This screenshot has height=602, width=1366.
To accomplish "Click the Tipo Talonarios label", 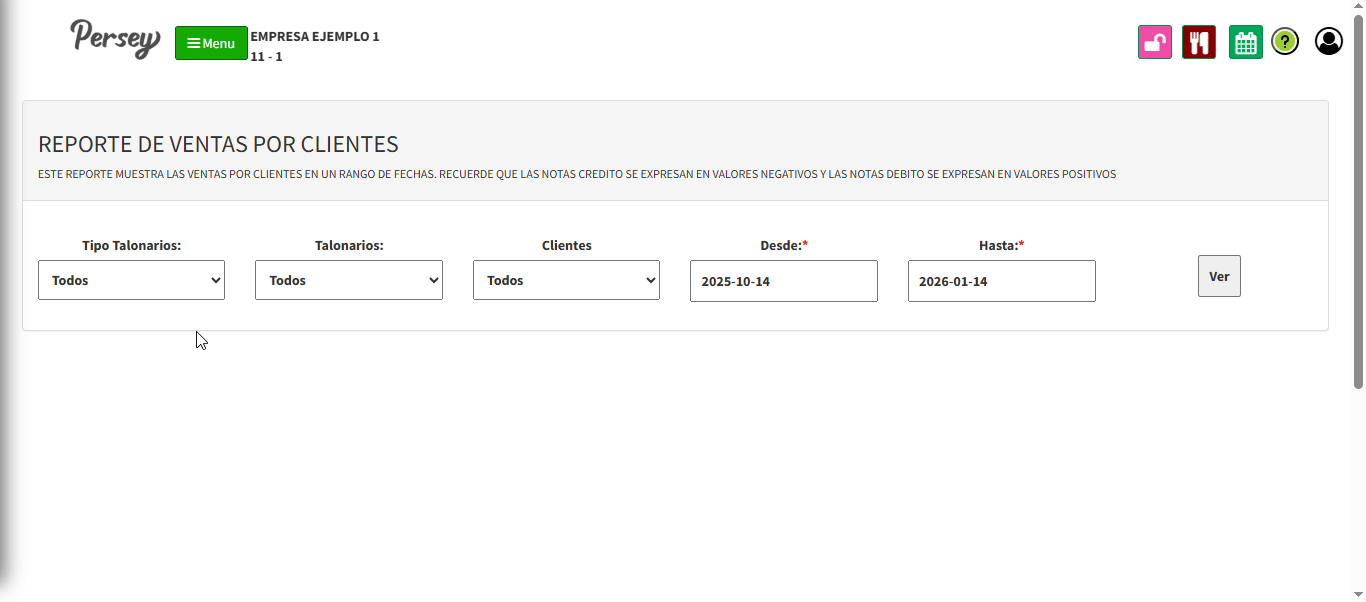I will (131, 245).
